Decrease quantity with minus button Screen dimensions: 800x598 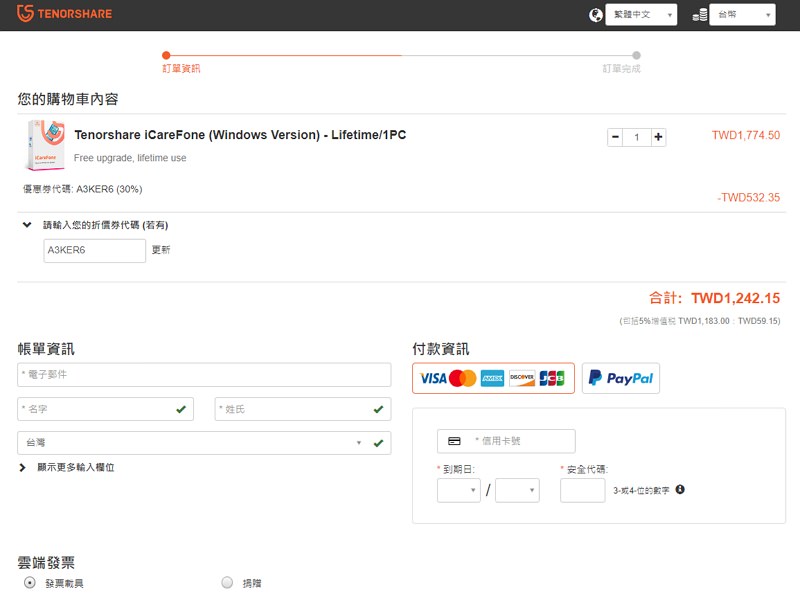[x=615, y=137]
